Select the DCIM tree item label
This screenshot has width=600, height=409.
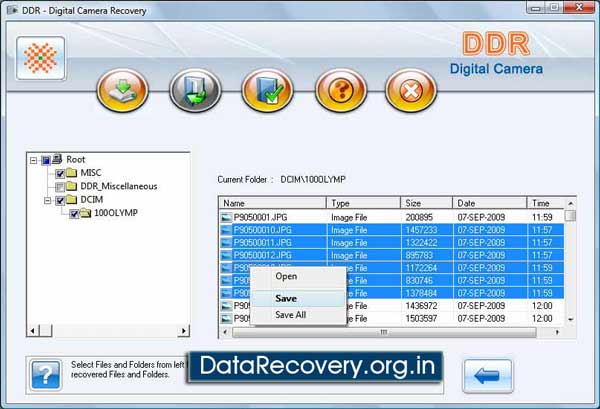91,199
